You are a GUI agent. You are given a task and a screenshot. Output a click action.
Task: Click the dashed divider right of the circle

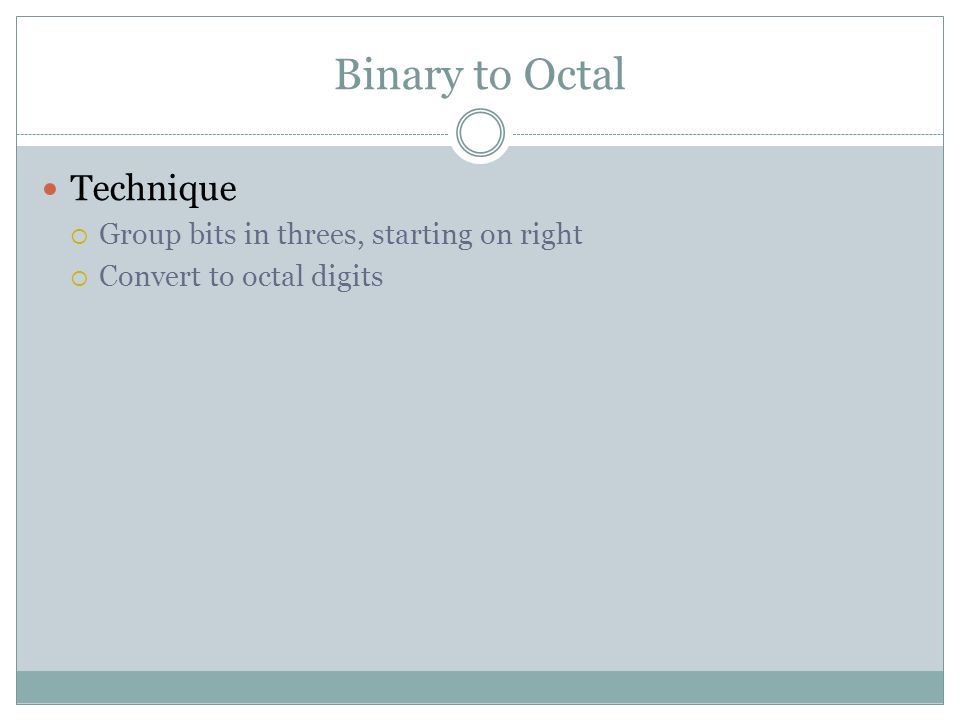(728, 134)
